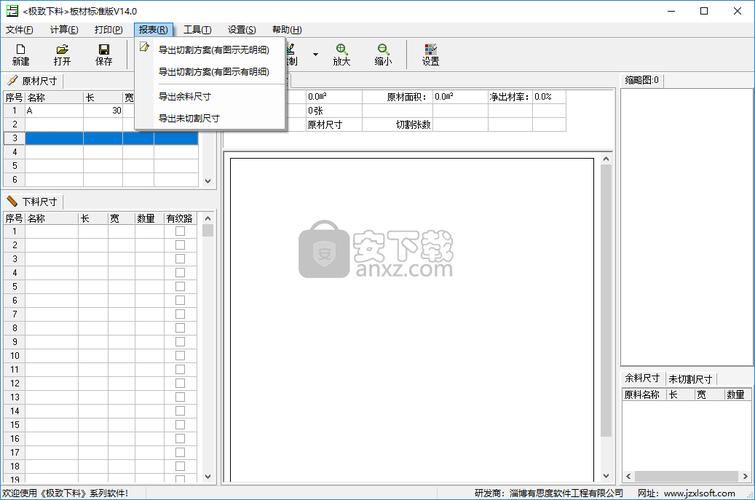Click scroll-down arrow of 原材尺寸 table
This screenshot has width=755, height=500.
click(208, 181)
